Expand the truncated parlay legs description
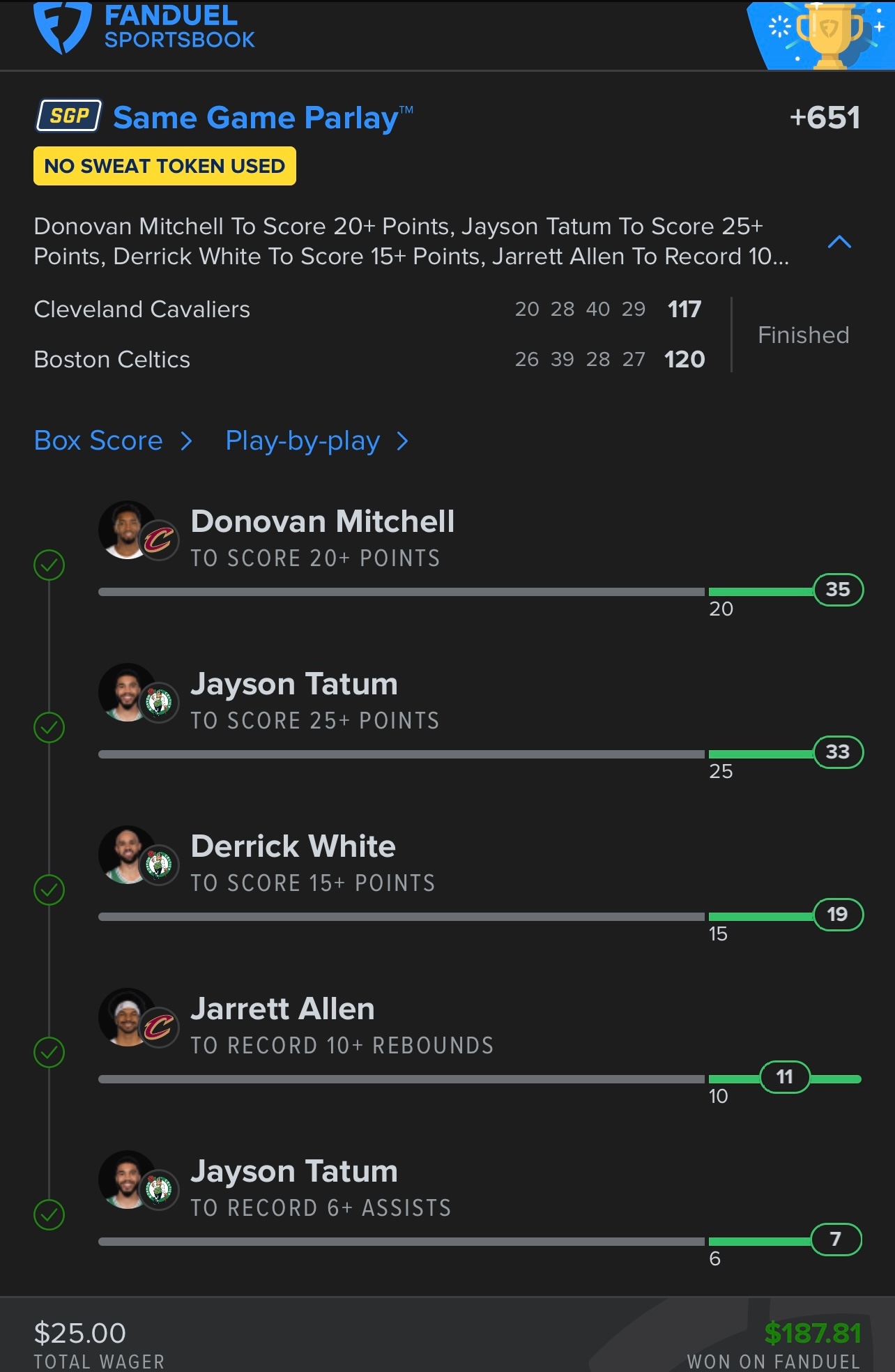This screenshot has width=895, height=1372. pyautogui.click(x=411, y=241)
